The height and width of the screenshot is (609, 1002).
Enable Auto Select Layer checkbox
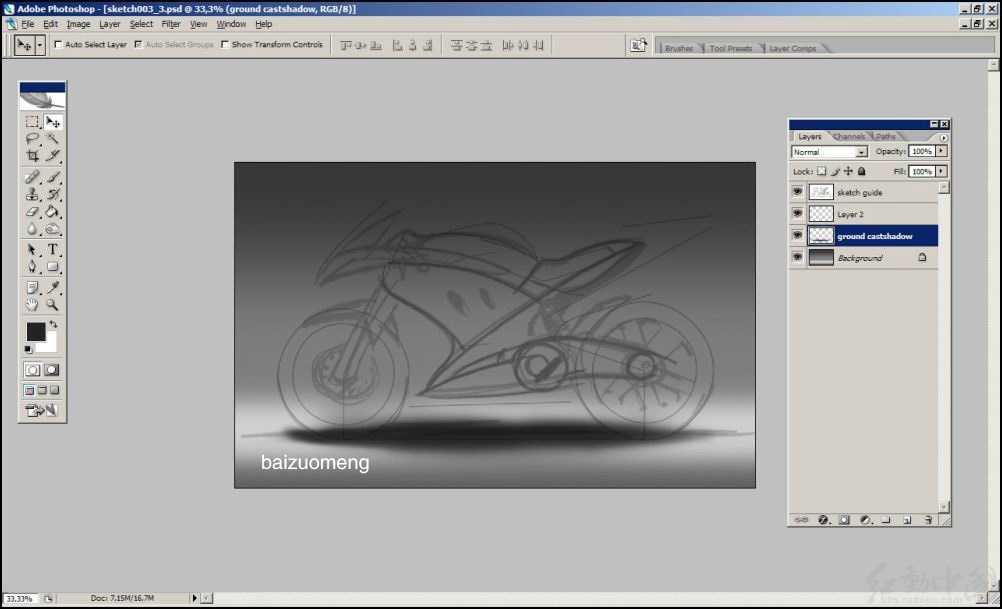pyautogui.click(x=58, y=44)
